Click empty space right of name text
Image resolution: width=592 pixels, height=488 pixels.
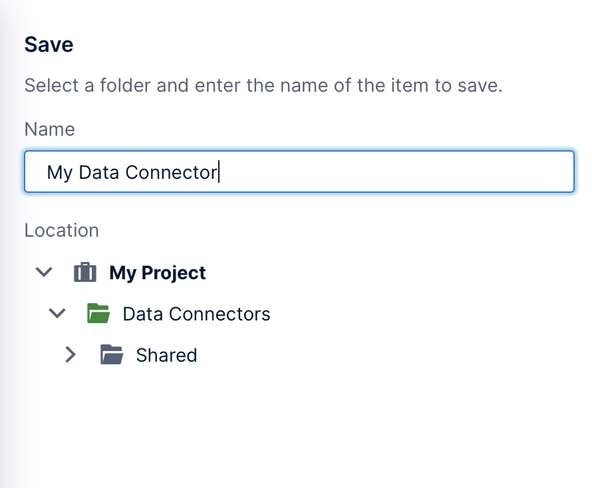click(x=396, y=172)
